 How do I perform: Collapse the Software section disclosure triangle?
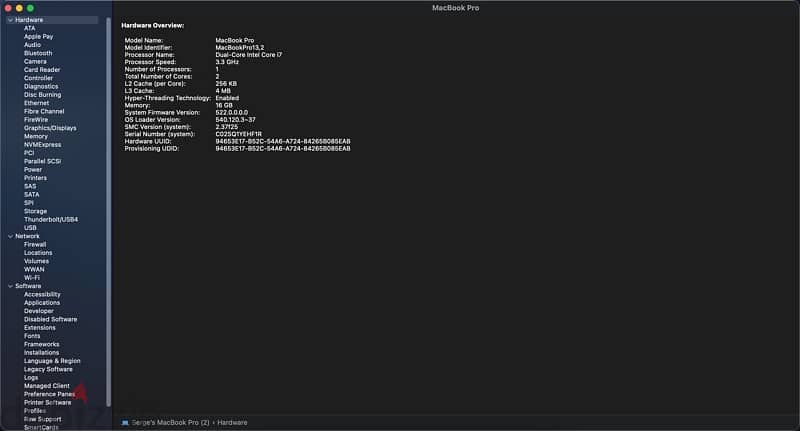point(9,286)
